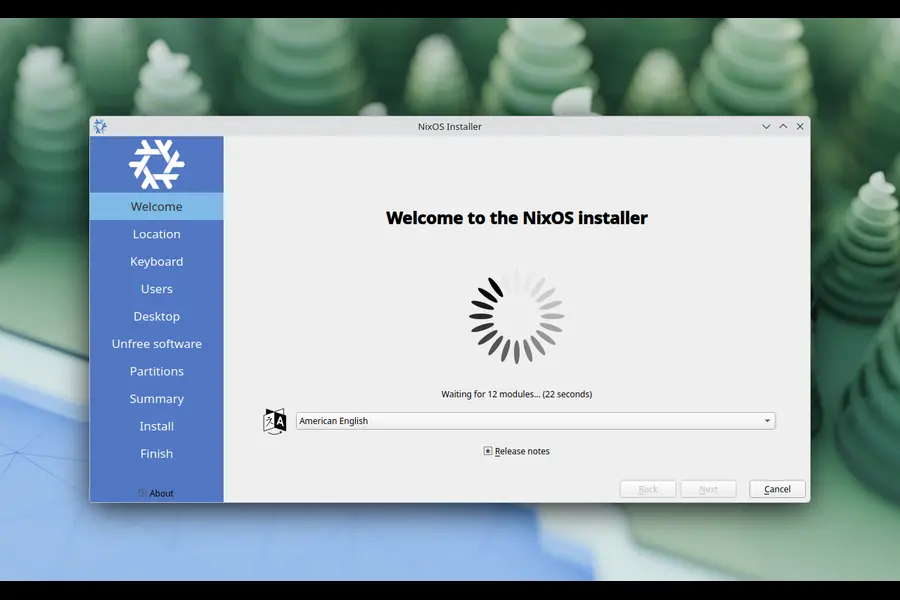Image resolution: width=900 pixels, height=600 pixels.
Task: Select the Unfree software step
Action: [x=156, y=344]
